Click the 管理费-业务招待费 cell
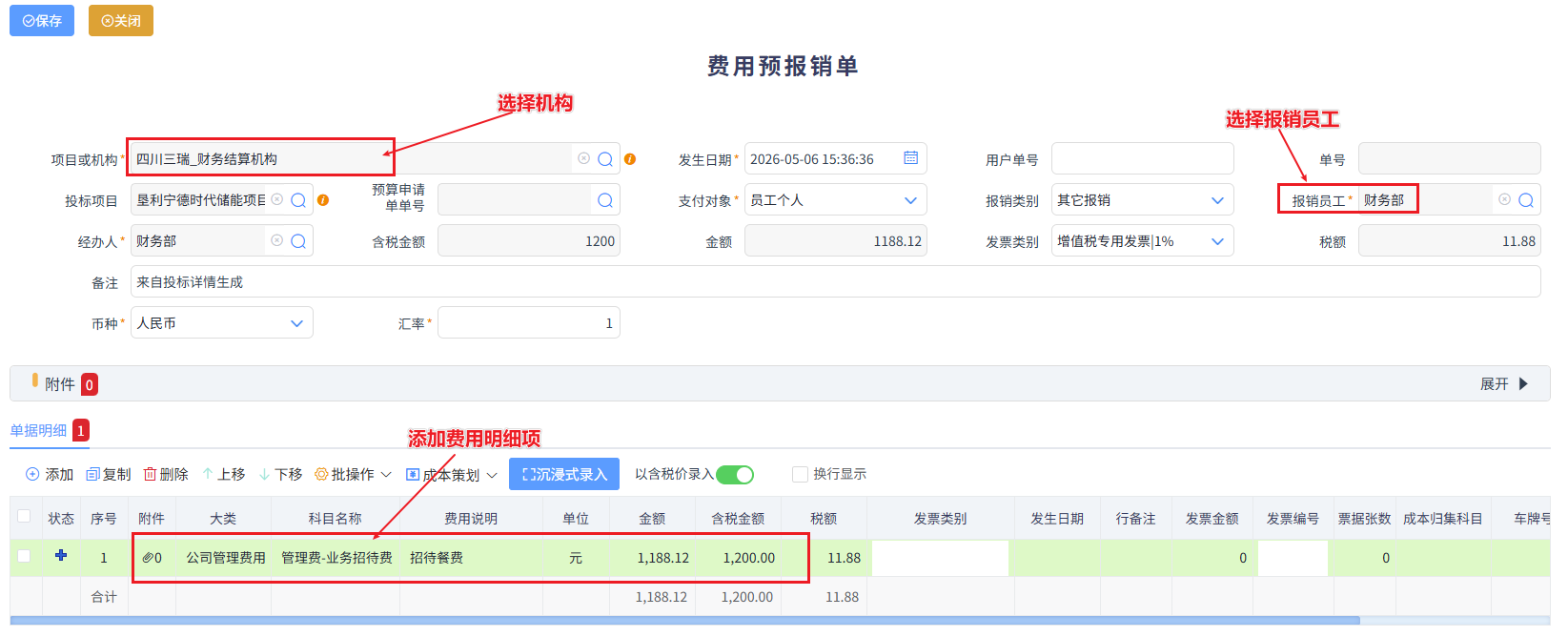This screenshot has width=1568, height=637. tap(336, 558)
